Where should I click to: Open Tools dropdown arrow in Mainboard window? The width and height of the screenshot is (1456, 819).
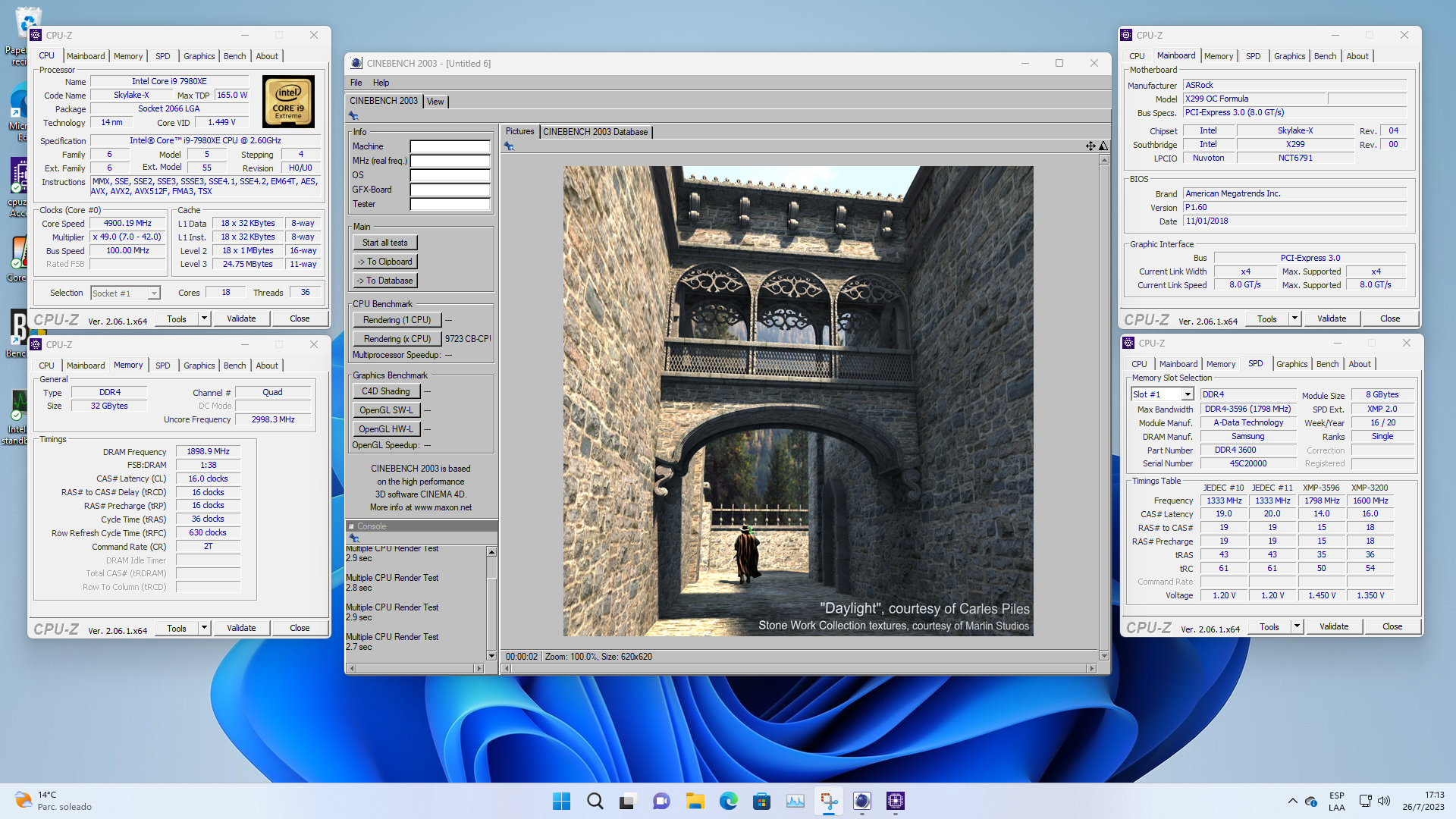[x=1294, y=318]
